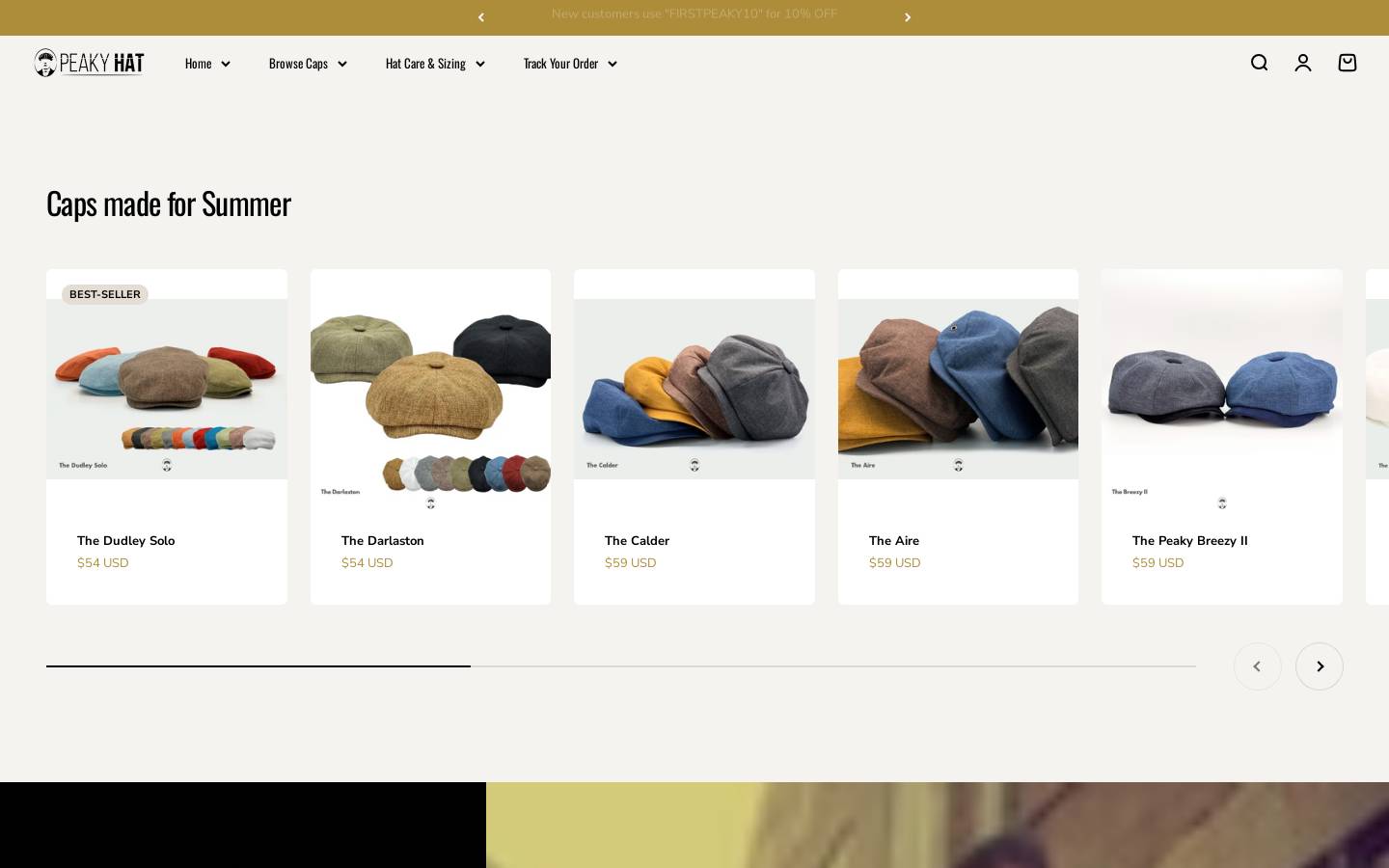This screenshot has width=1389, height=868.
Task: Go to previous carousel products
Action: click(x=1258, y=666)
